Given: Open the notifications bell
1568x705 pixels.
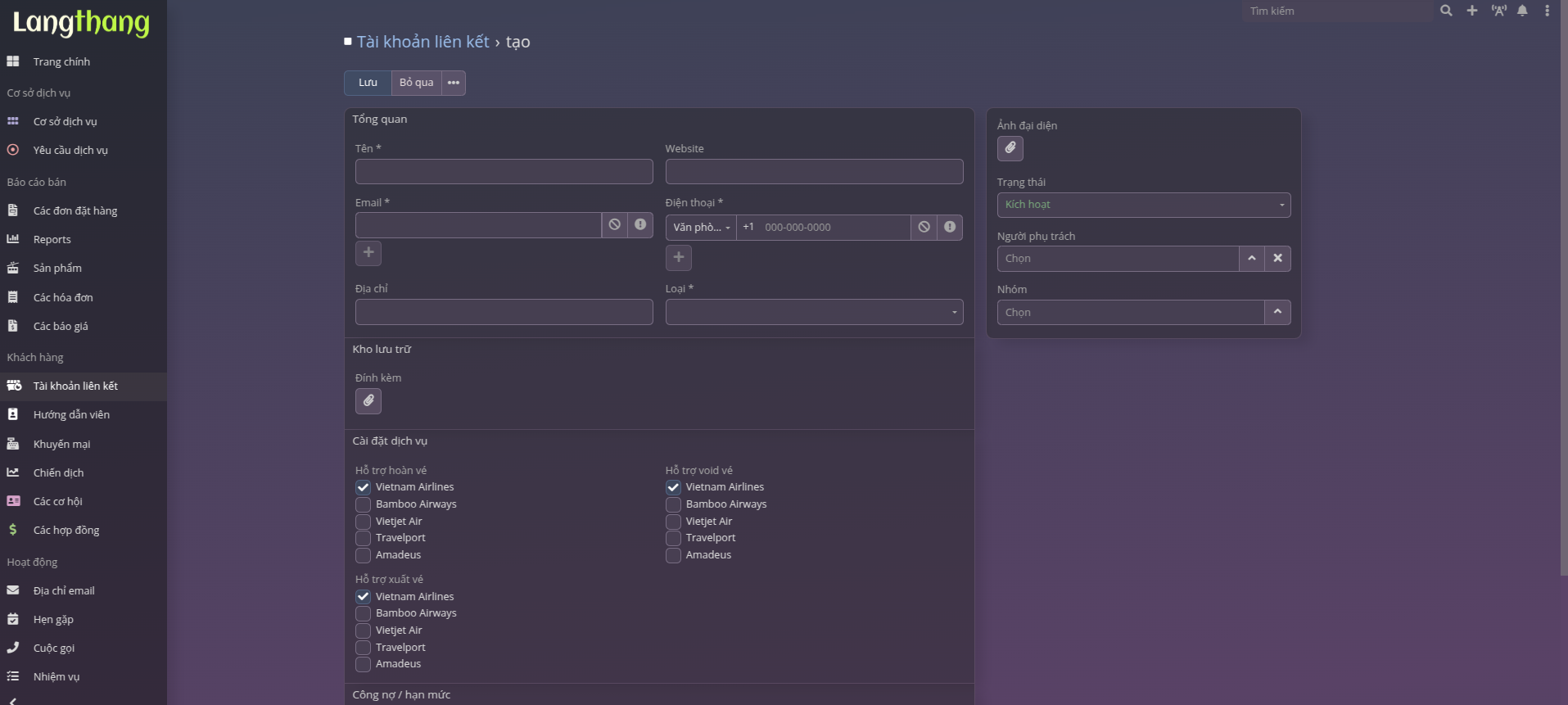Looking at the screenshot, I should click(x=1522, y=11).
